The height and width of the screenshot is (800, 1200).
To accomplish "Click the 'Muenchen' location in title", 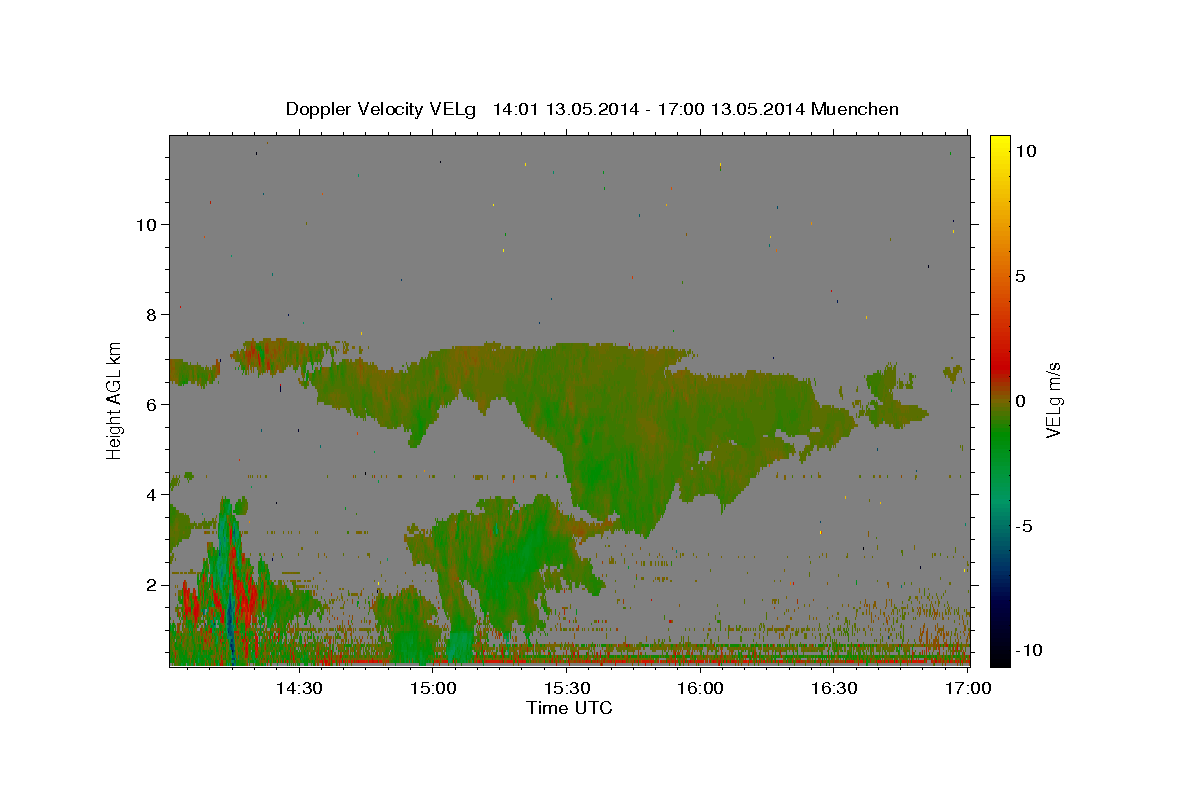I will click(x=855, y=109).
